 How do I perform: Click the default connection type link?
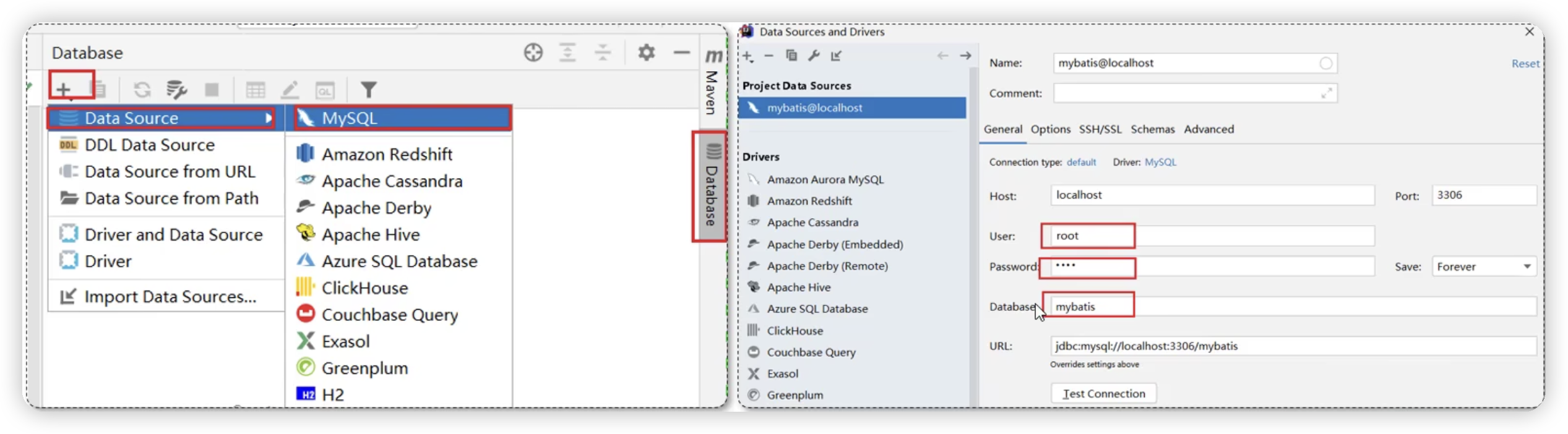pyautogui.click(x=1081, y=162)
